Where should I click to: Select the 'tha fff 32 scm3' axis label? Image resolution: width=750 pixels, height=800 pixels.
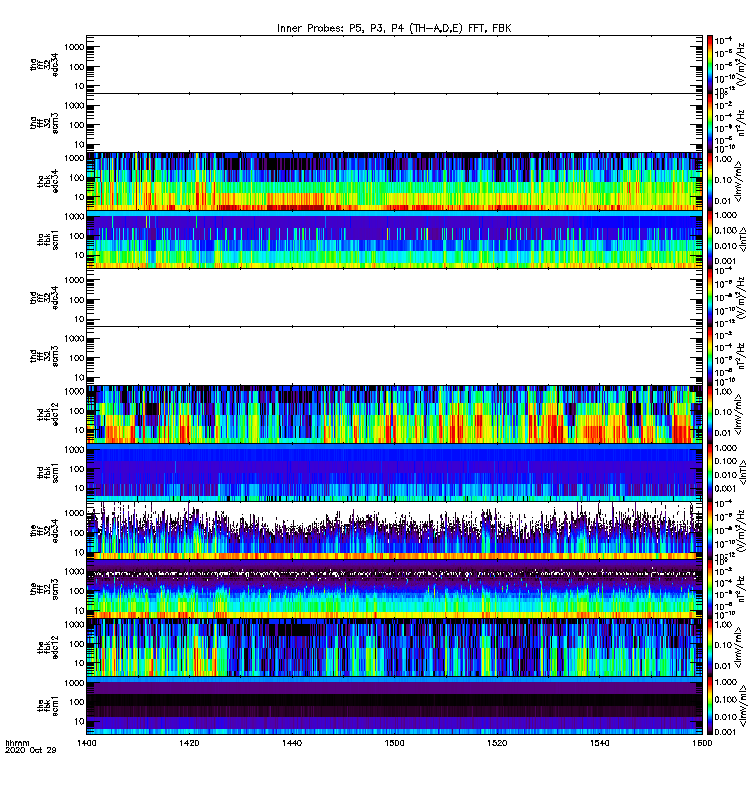pyautogui.click(x=44, y=123)
